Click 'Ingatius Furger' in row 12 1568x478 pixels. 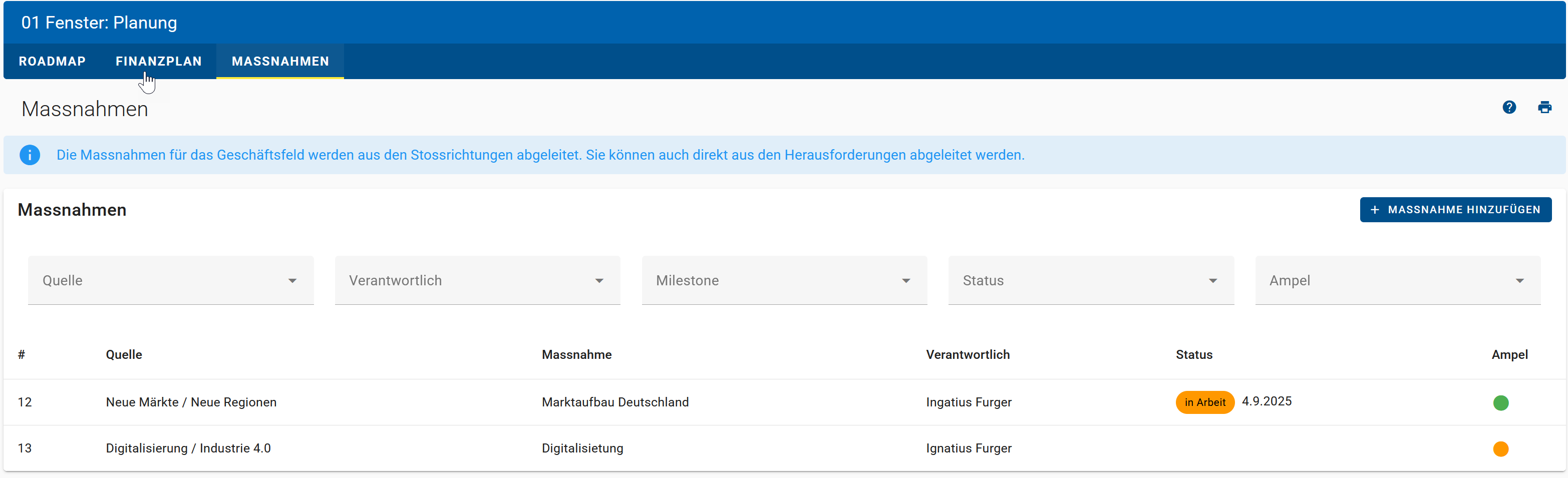point(969,402)
